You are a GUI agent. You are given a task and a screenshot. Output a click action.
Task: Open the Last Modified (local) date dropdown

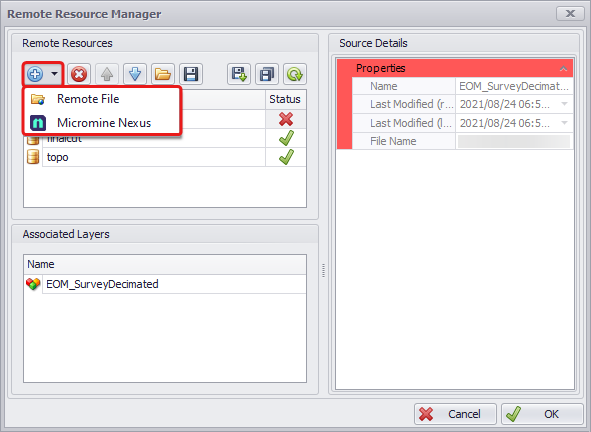click(564, 123)
